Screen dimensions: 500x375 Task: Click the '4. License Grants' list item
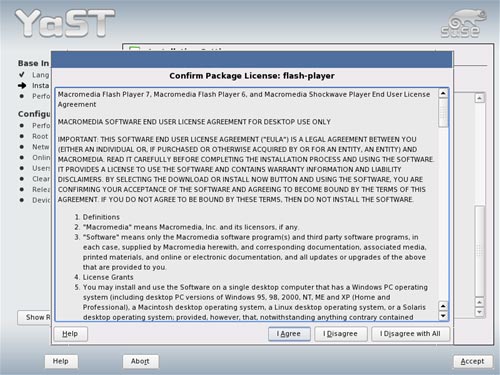tap(104, 277)
